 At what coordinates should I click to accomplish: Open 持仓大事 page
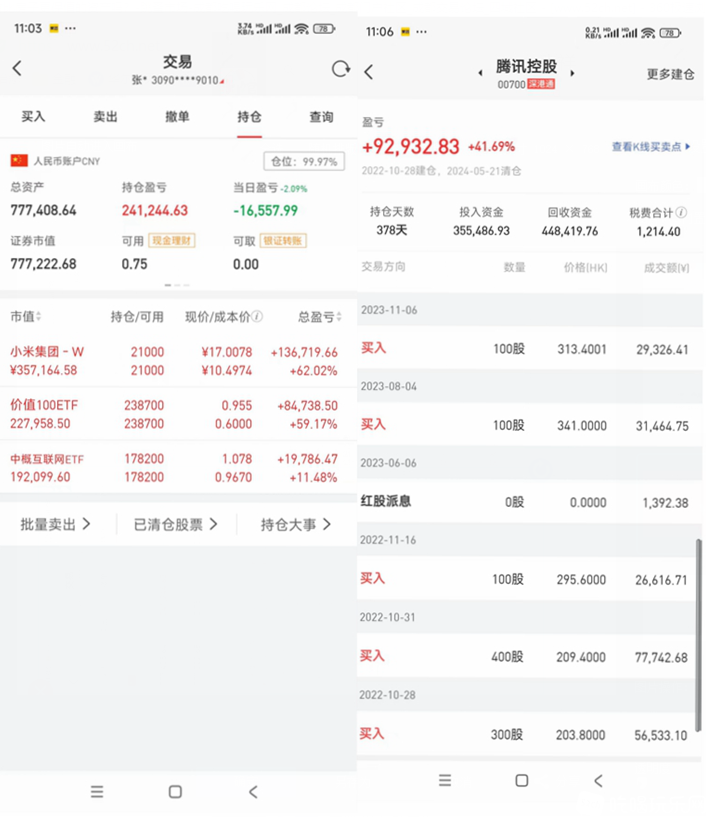click(x=295, y=524)
